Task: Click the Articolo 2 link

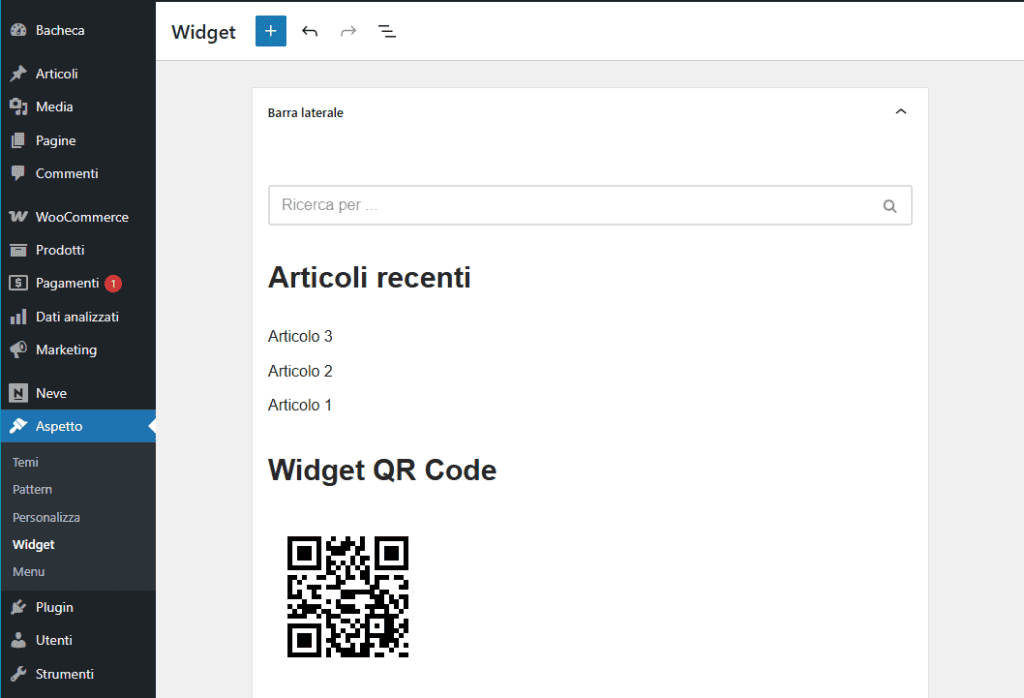Action: pyautogui.click(x=300, y=370)
